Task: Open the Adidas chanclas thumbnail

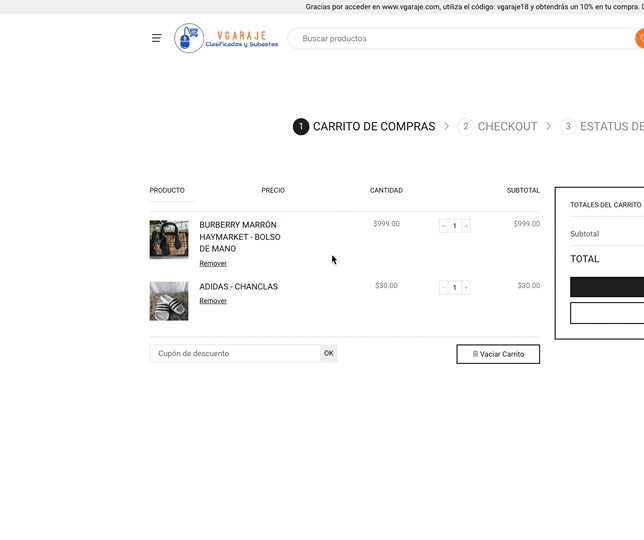Action: click(x=169, y=301)
